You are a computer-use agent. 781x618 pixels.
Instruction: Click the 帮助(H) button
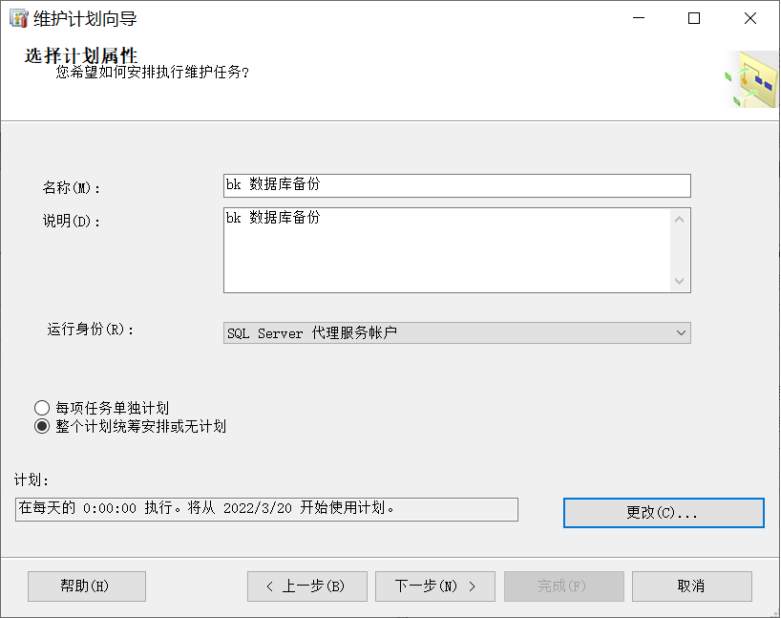pos(87,586)
